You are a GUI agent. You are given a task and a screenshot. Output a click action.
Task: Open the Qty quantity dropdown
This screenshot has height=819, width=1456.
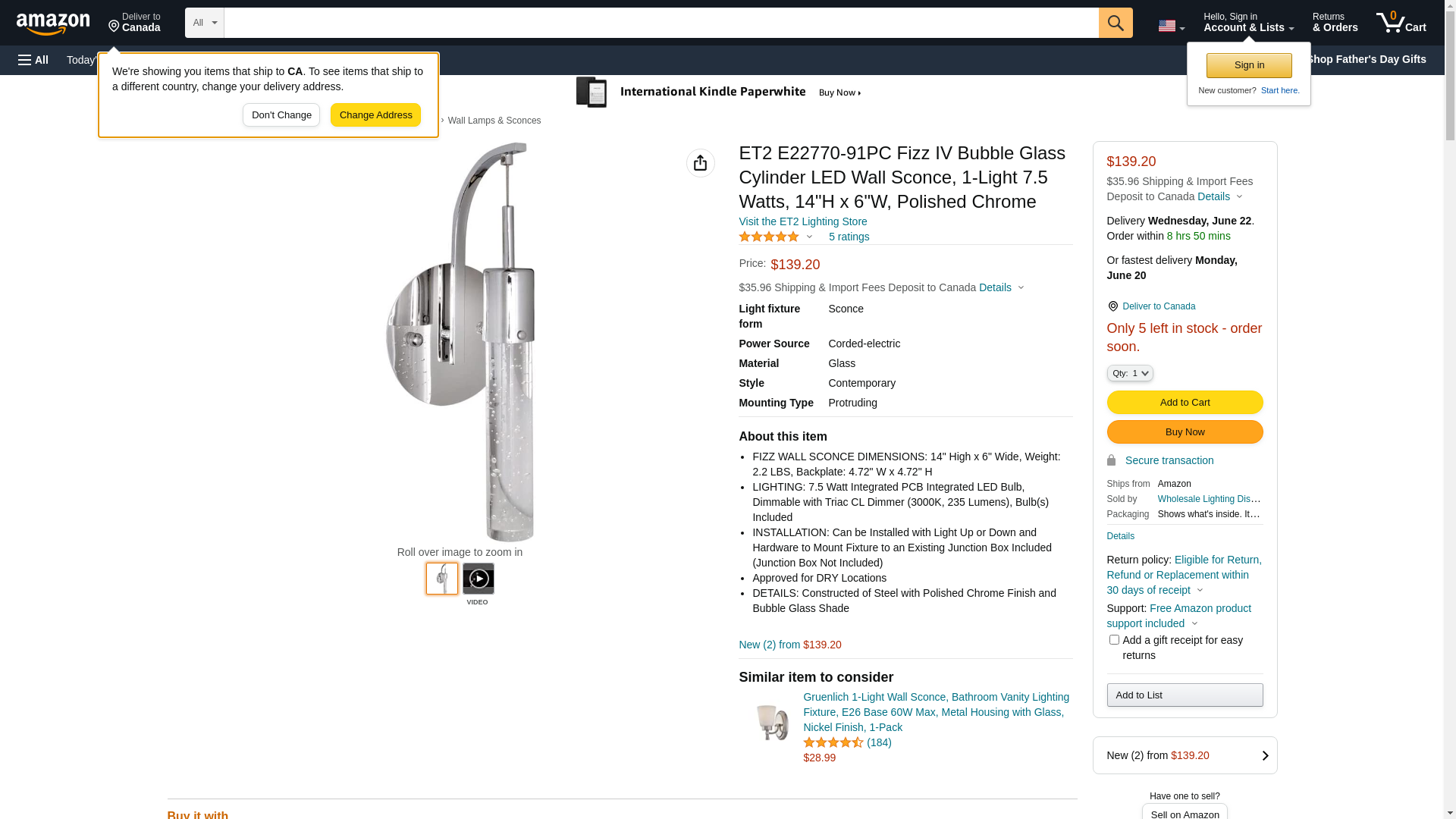[1129, 373]
